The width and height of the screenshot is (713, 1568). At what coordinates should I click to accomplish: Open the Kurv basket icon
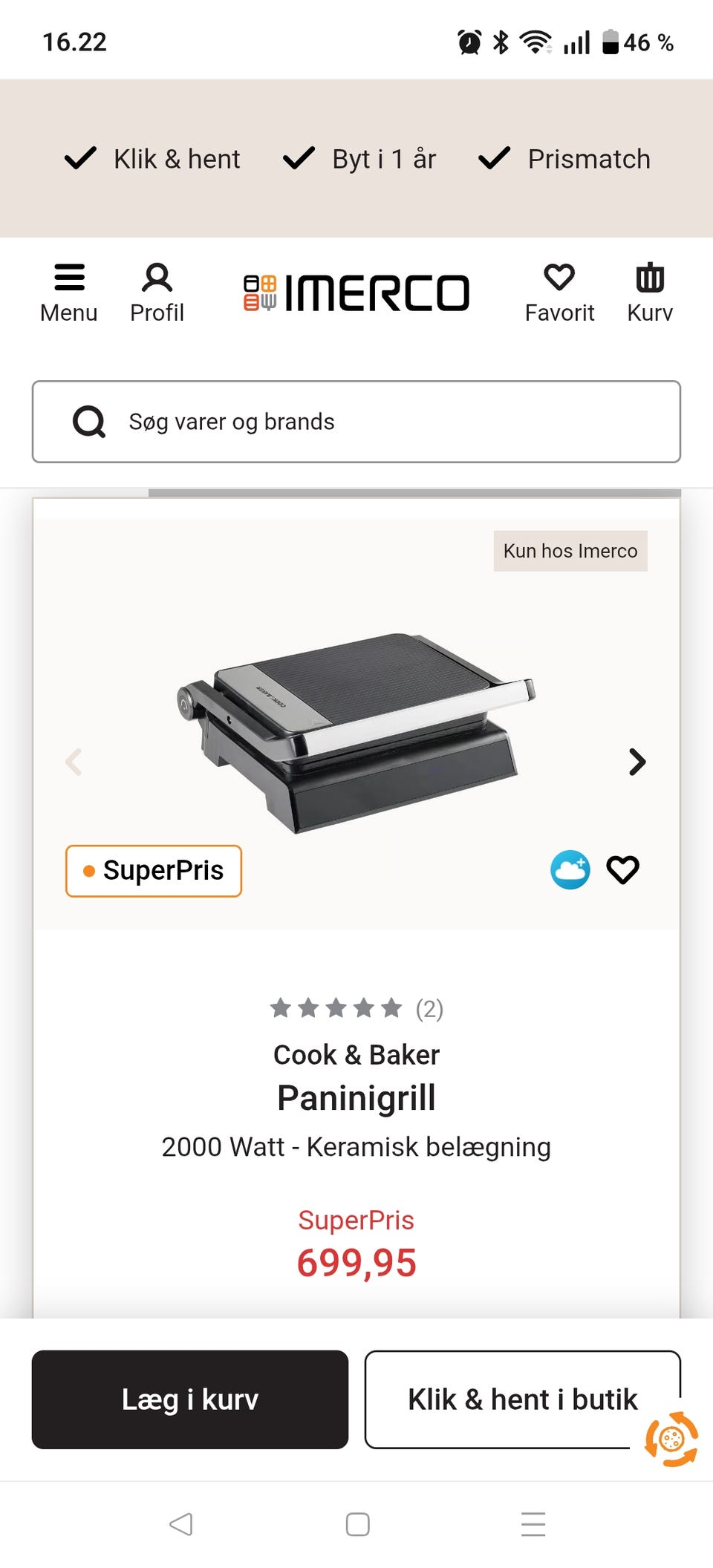coord(650,293)
